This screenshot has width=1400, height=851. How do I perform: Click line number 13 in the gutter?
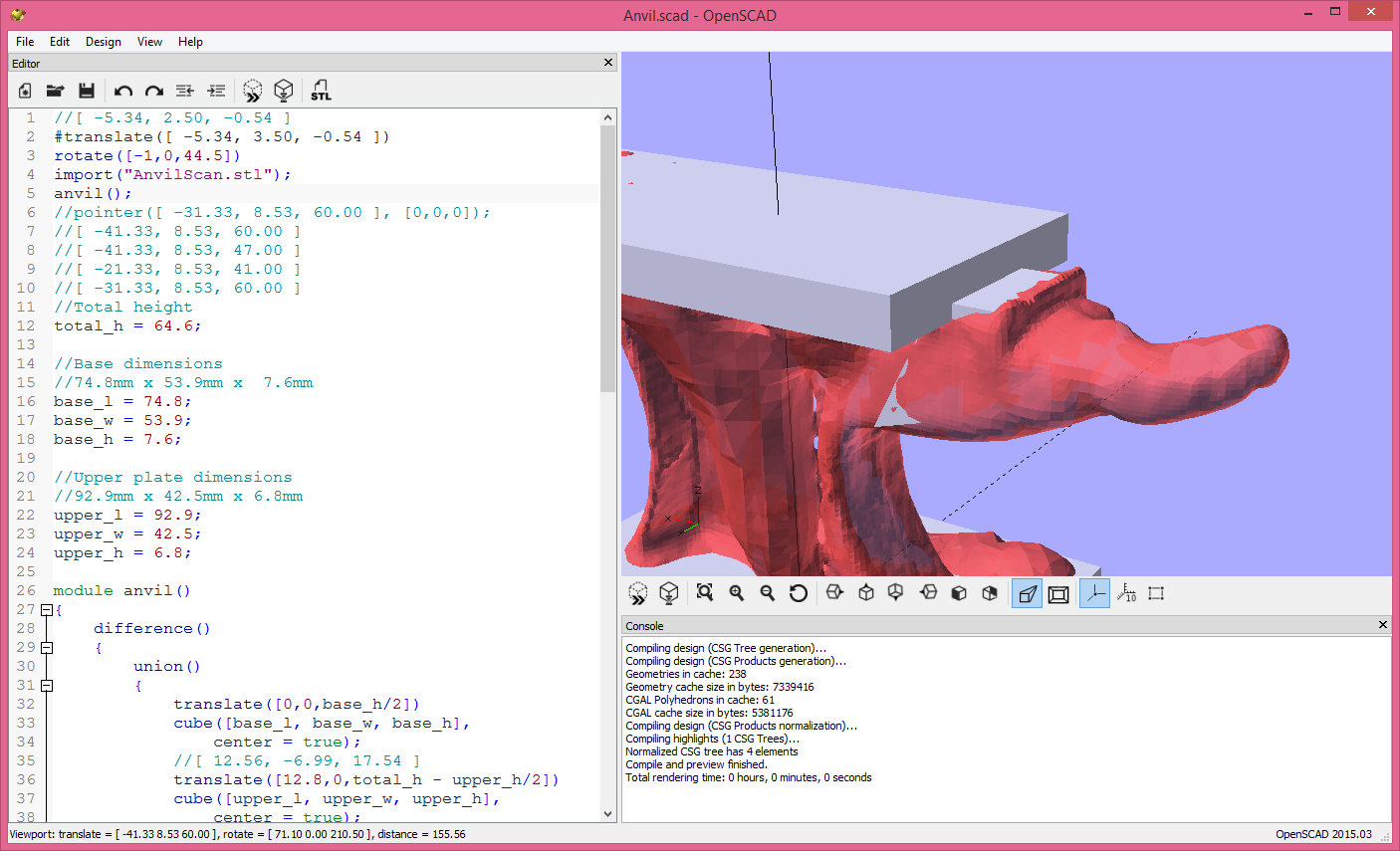pos(26,345)
